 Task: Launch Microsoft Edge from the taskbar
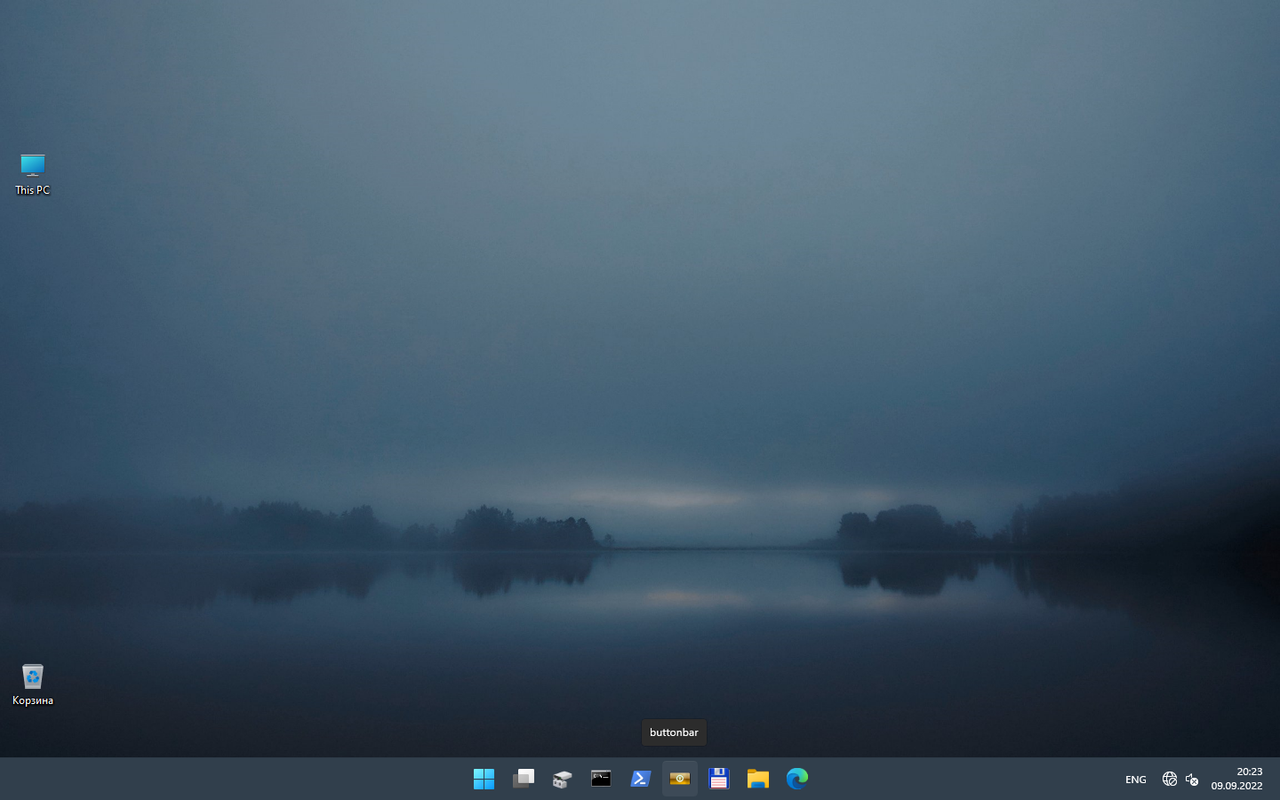[x=797, y=779]
